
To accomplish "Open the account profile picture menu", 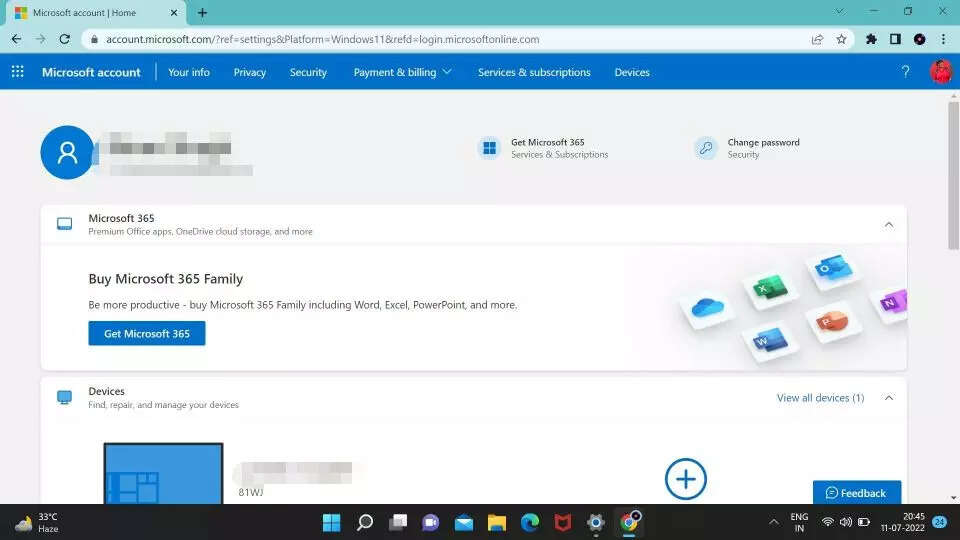I will click(940, 72).
